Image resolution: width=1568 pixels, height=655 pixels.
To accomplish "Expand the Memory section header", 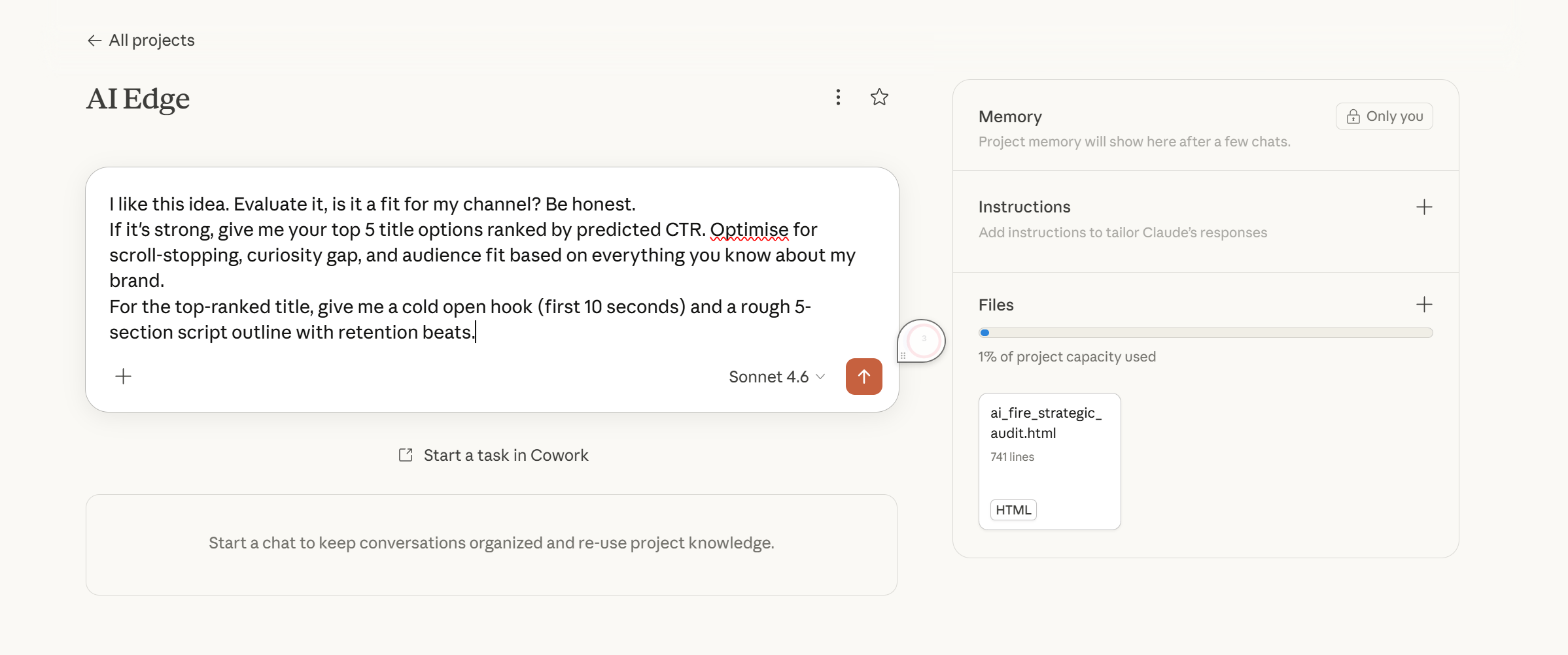I will click(x=1009, y=116).
